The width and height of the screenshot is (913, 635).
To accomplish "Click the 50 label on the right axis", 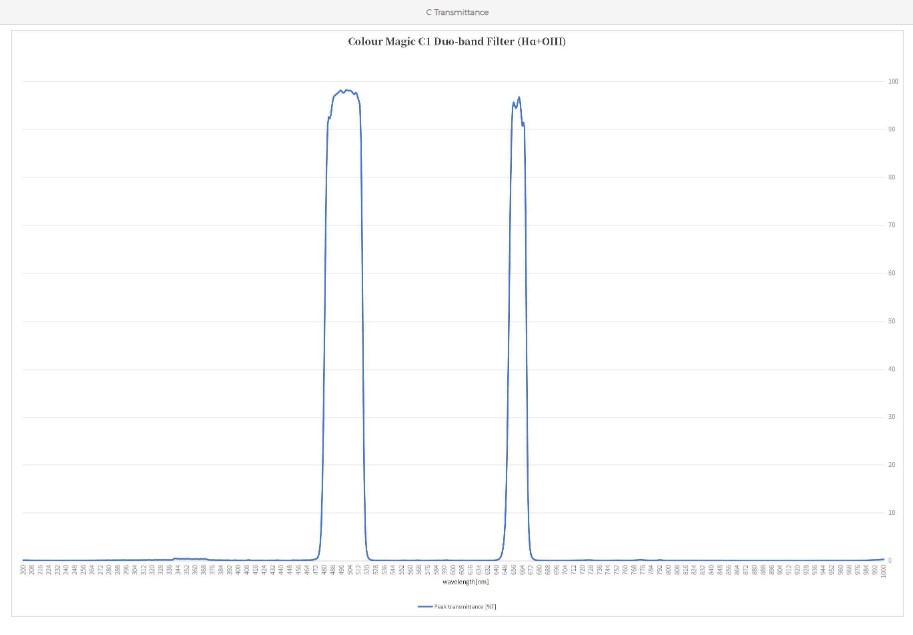I will (x=891, y=321).
